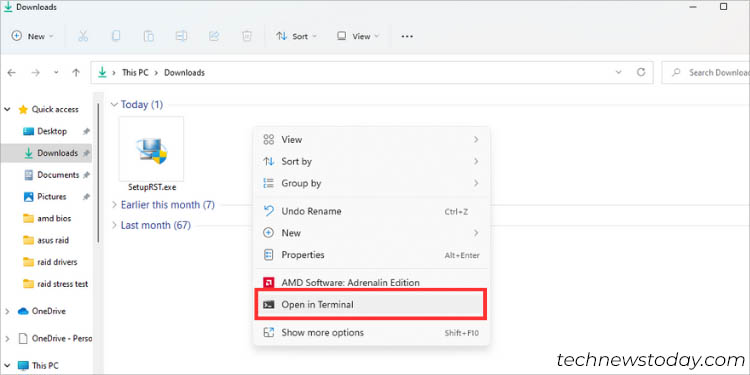Screen dimensions: 750x375
Task: Select Open in Terminal from context menu
Action: point(371,304)
